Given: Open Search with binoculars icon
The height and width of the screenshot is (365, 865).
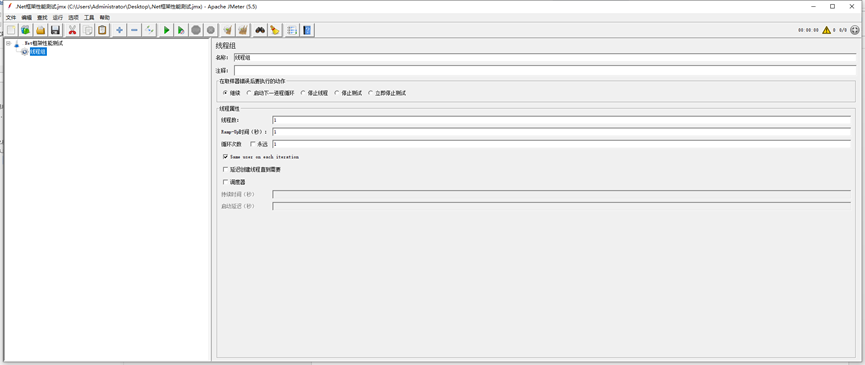Looking at the screenshot, I should pyautogui.click(x=260, y=30).
